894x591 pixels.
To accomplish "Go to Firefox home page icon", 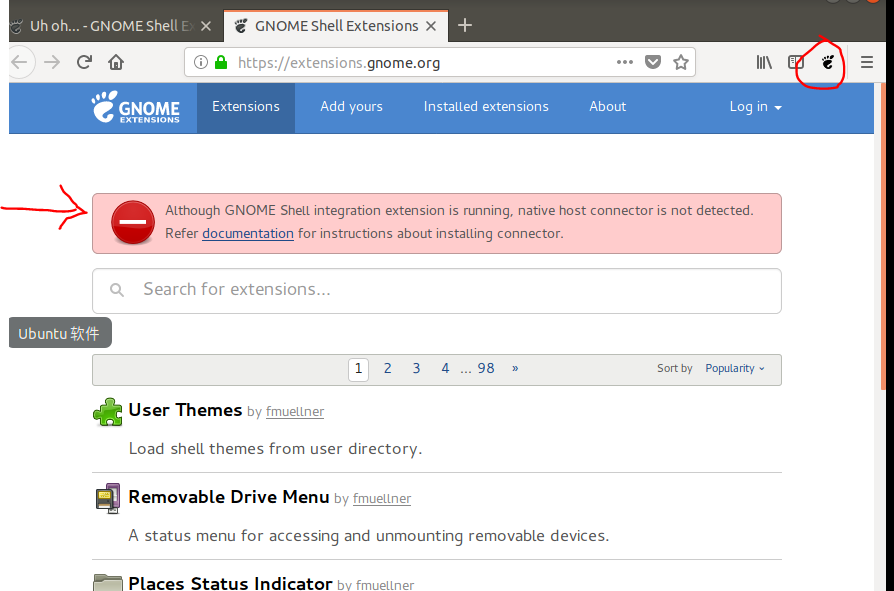I will click(116, 62).
